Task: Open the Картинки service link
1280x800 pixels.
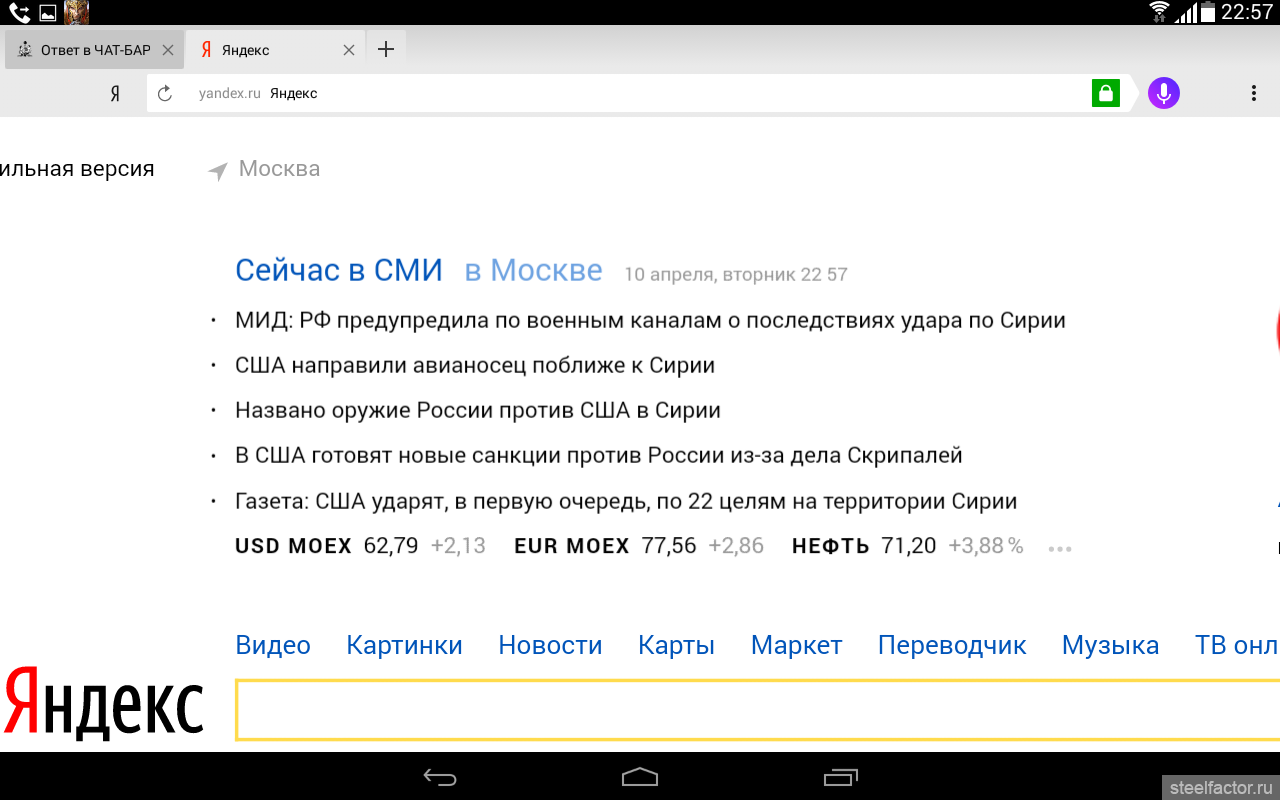Action: (404, 645)
